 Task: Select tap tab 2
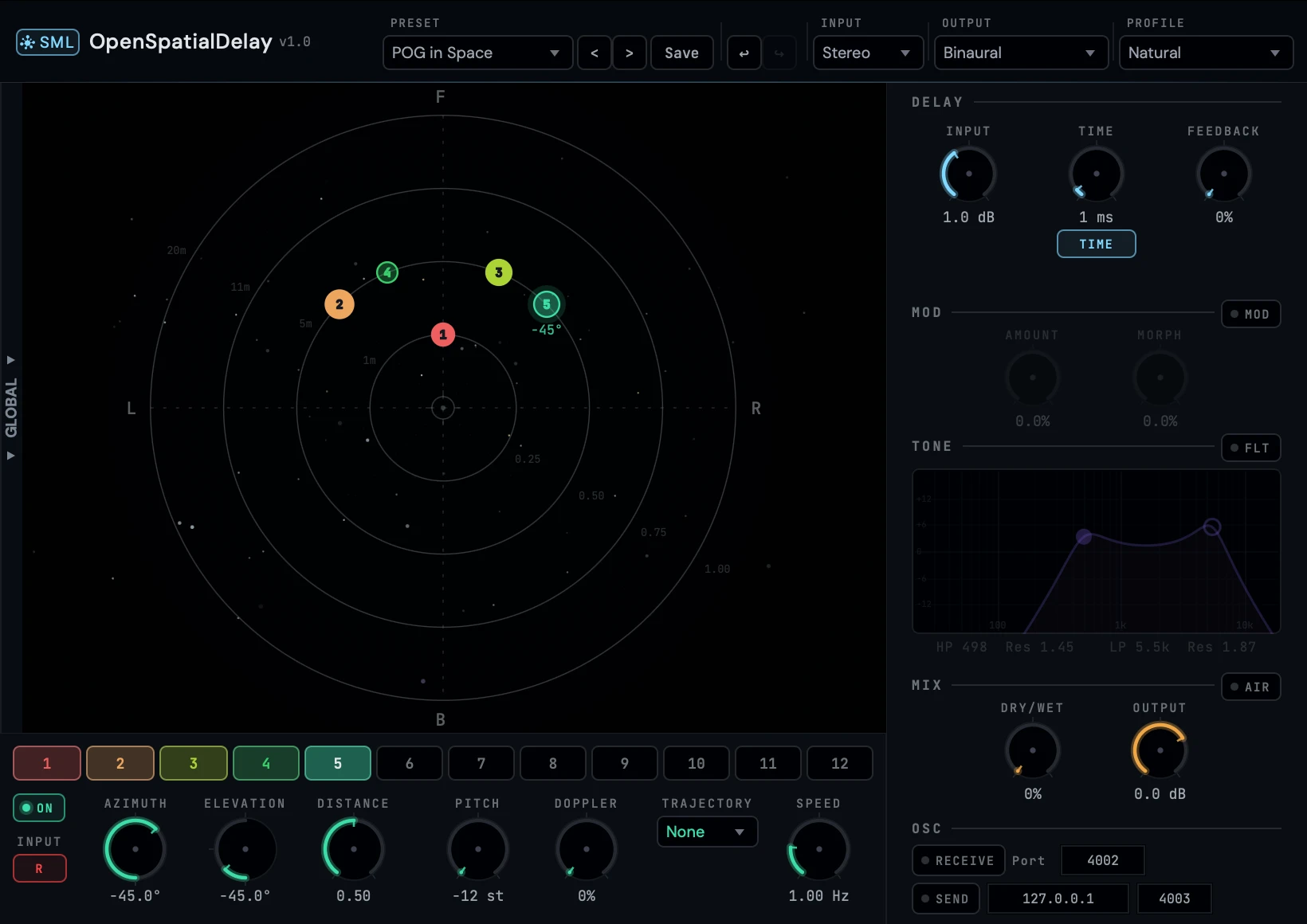(120, 763)
